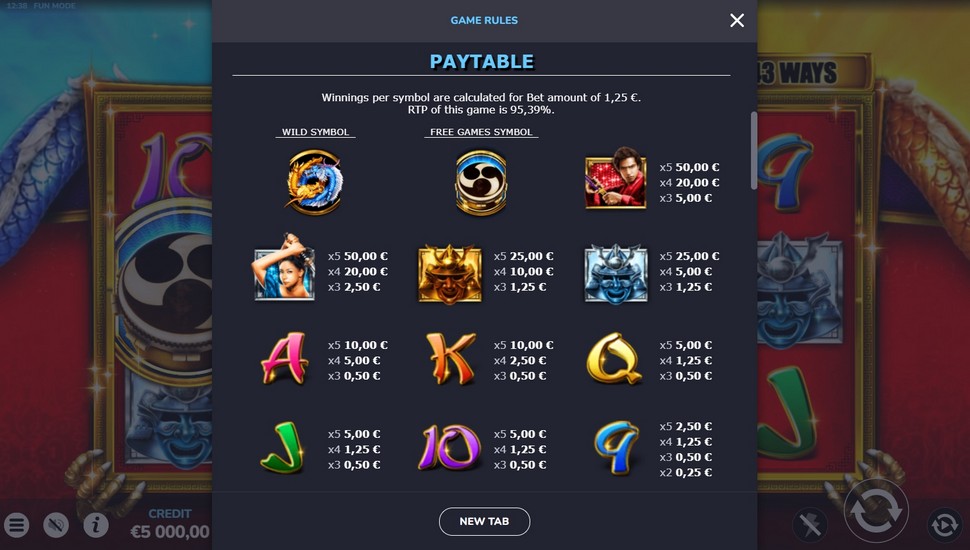970x550 pixels.
Task: Open the NEW TAB button
Action: pyautogui.click(x=484, y=522)
